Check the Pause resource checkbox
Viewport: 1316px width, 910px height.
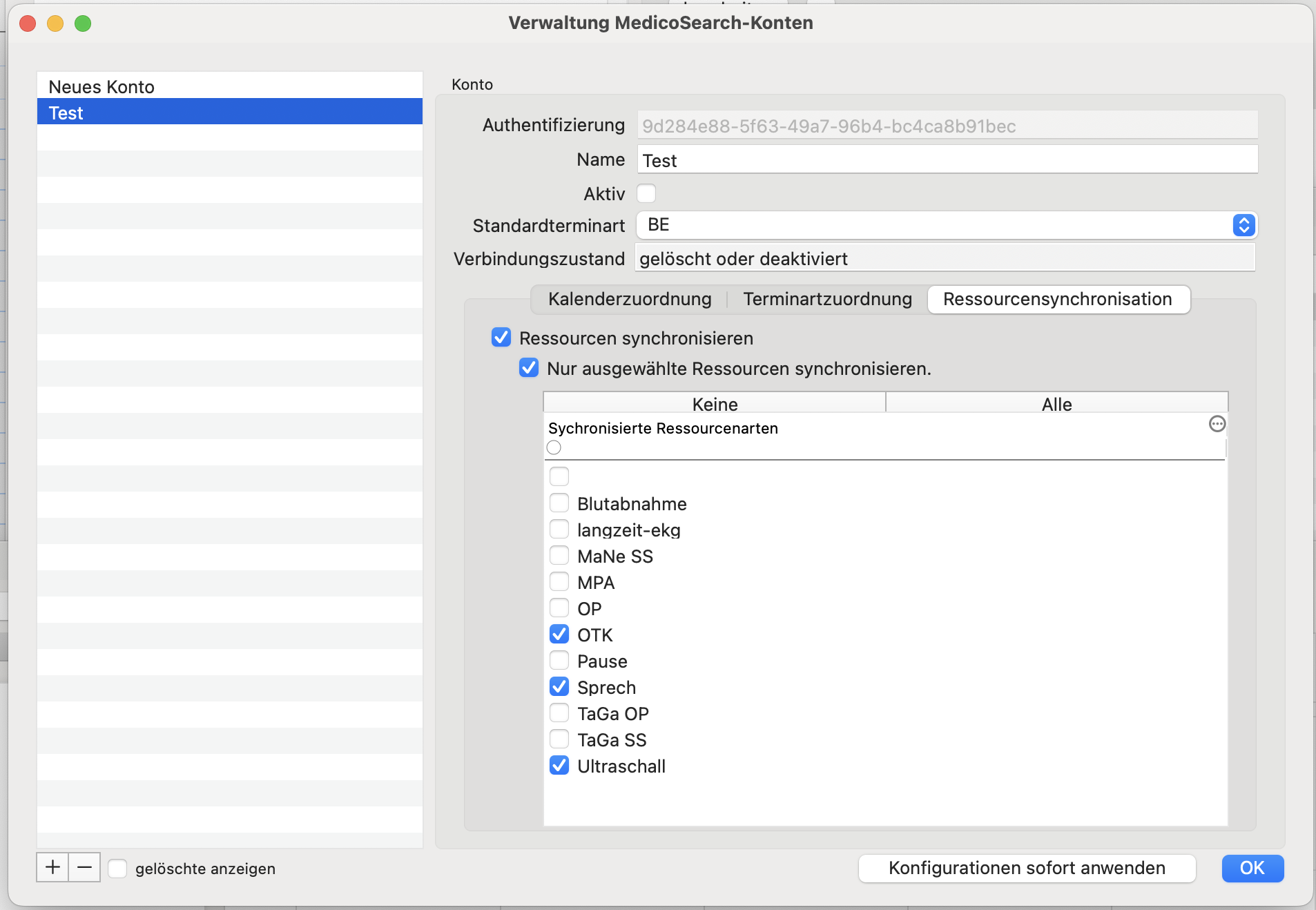[x=559, y=660]
